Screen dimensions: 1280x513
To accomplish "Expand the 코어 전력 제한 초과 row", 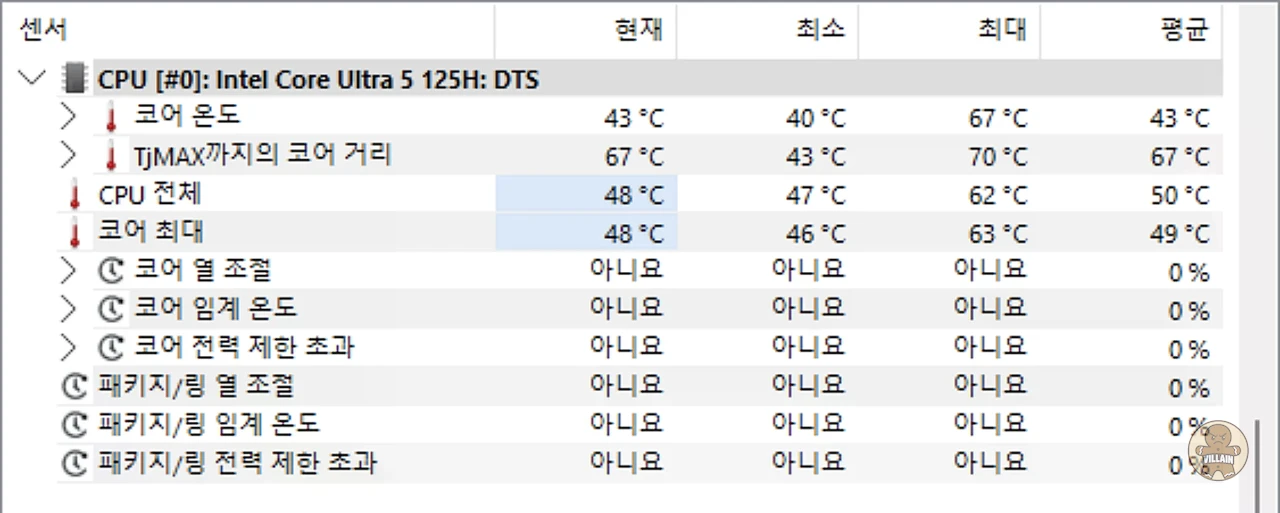I will 68,348.
